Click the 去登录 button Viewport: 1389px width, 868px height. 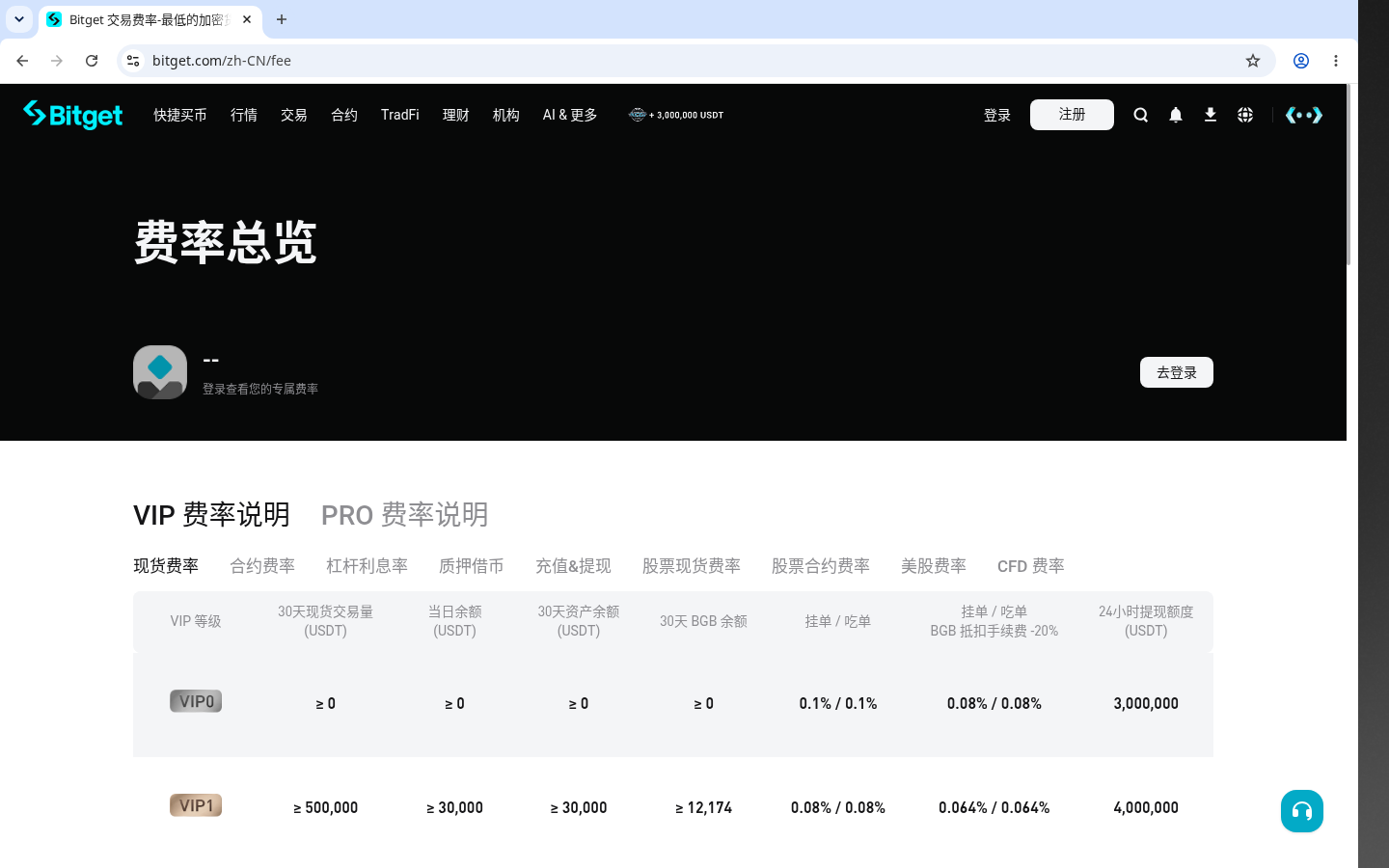point(1177,372)
